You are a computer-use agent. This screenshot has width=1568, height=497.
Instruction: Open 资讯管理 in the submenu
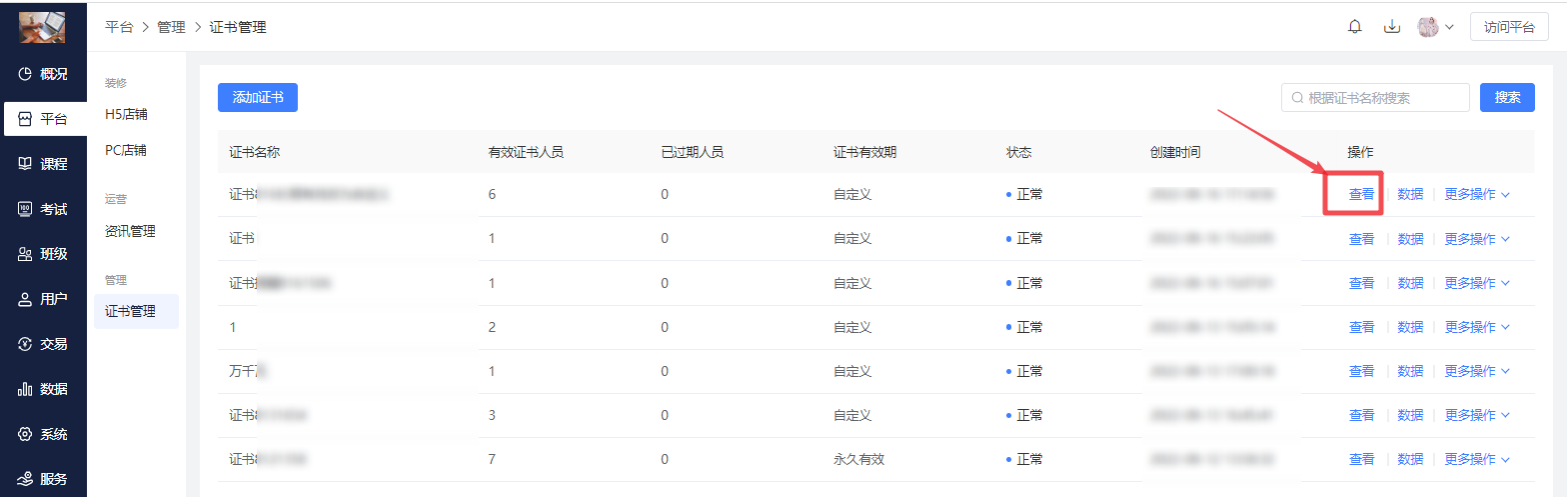tap(130, 231)
